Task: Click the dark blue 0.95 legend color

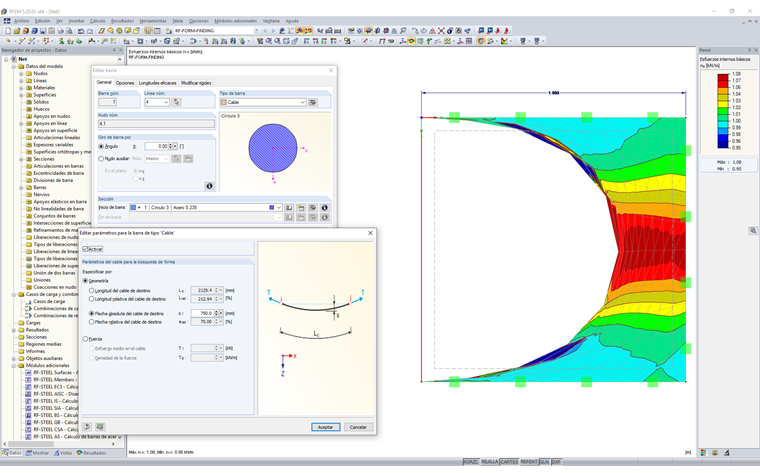Action: pyautogui.click(x=723, y=144)
